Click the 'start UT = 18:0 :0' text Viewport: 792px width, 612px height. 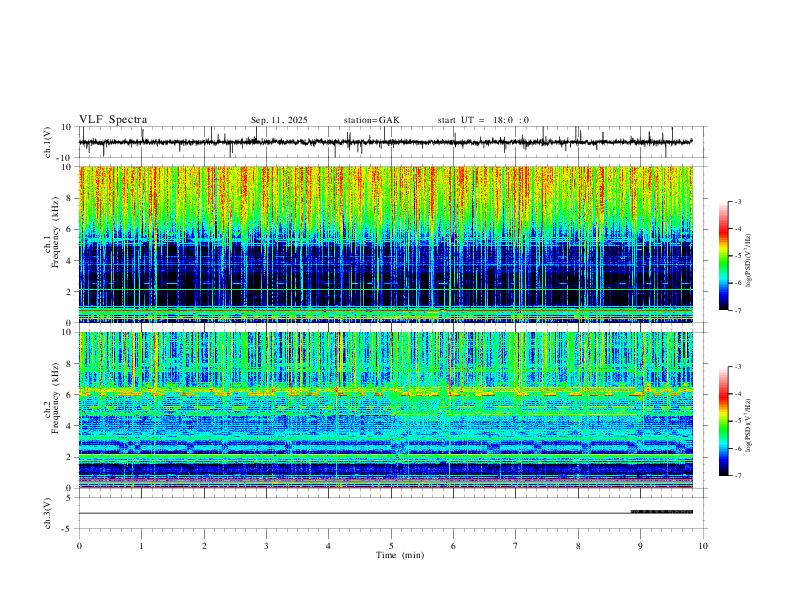pyautogui.click(x=483, y=120)
